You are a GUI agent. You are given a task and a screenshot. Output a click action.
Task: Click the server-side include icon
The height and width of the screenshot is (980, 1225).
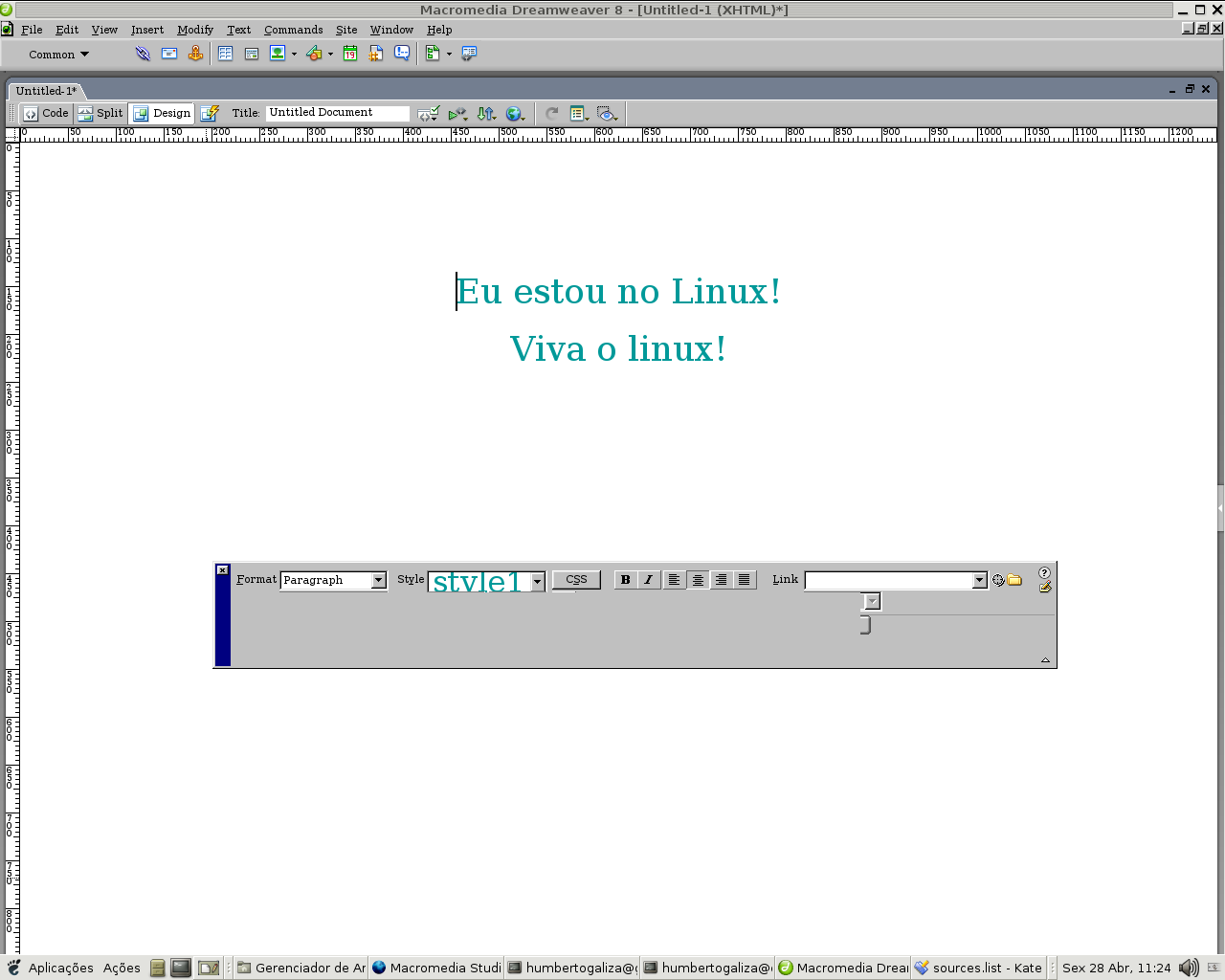[376, 54]
